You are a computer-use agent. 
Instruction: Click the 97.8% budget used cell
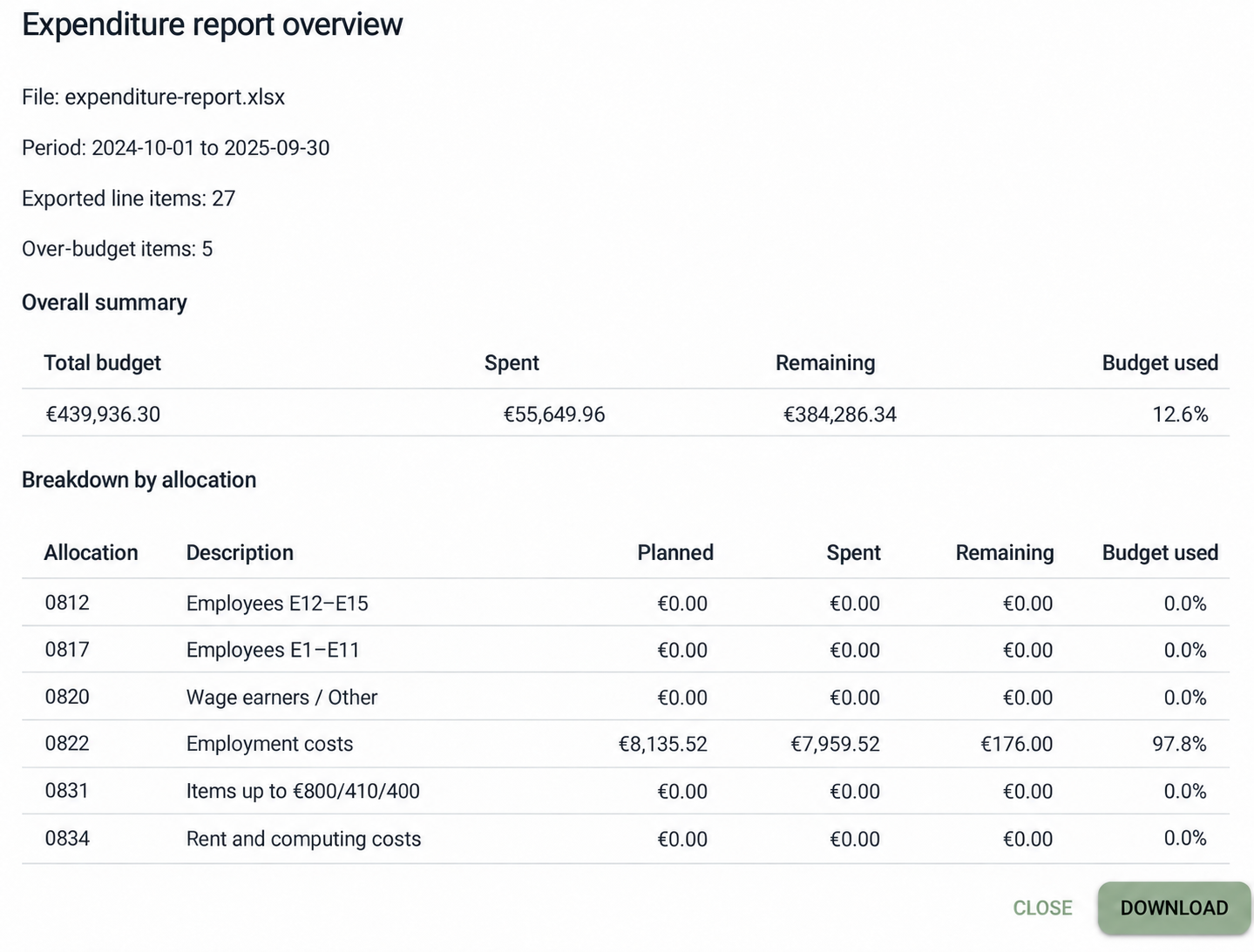[1179, 745]
